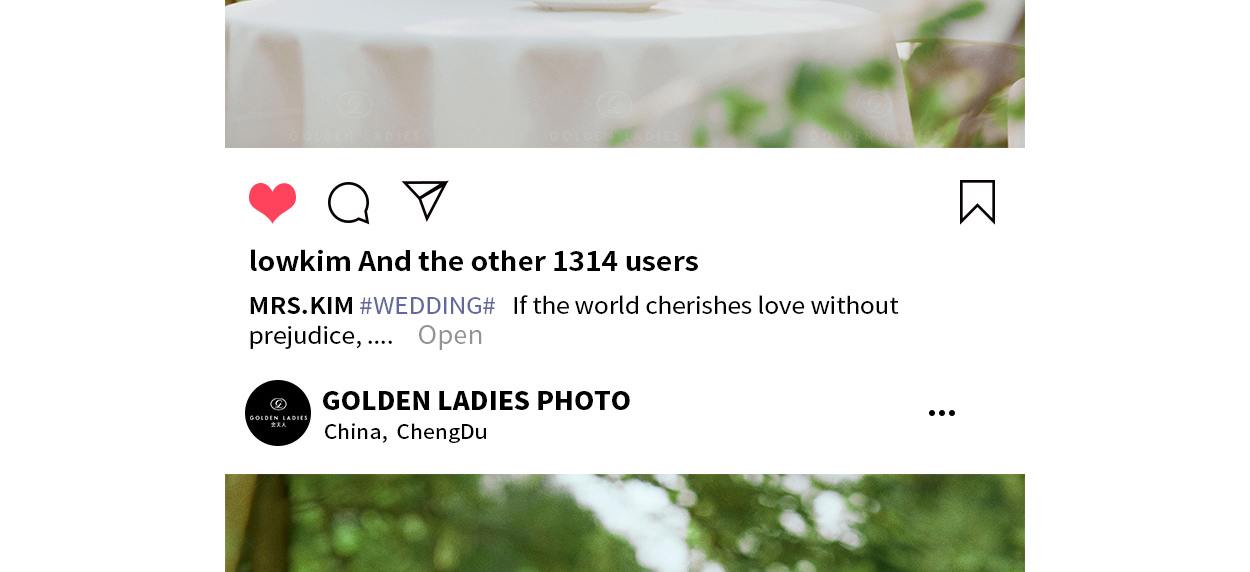Viewport: 1250px width, 572px height.
Task: Open the China, ChengDu location tag
Action: click(406, 432)
